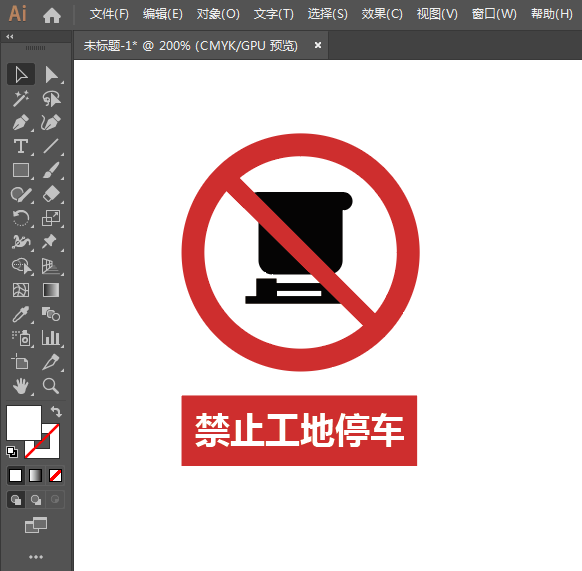Click the Stroke swatch with red slash
The image size is (582, 571).
[x=52, y=450]
